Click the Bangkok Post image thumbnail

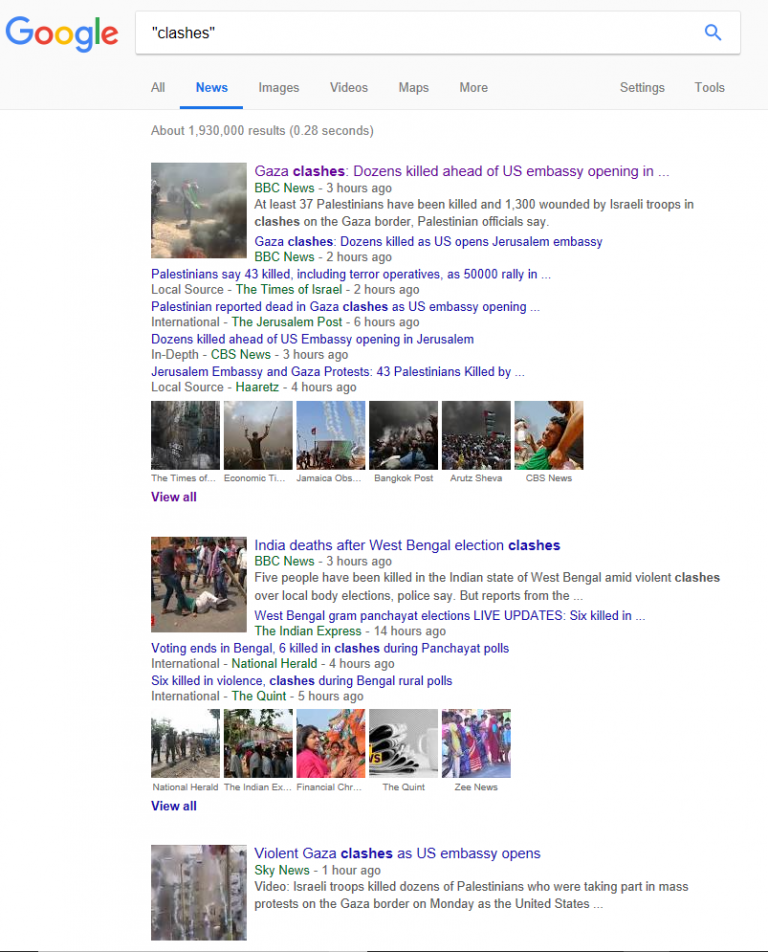point(403,435)
